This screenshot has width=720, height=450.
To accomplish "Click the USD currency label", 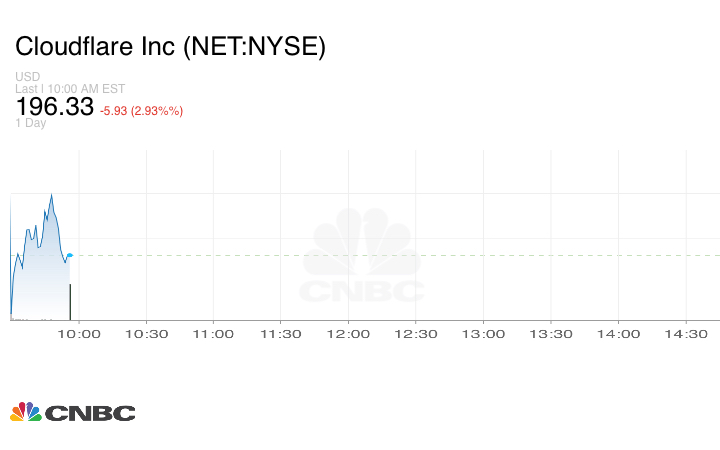I will [27, 77].
